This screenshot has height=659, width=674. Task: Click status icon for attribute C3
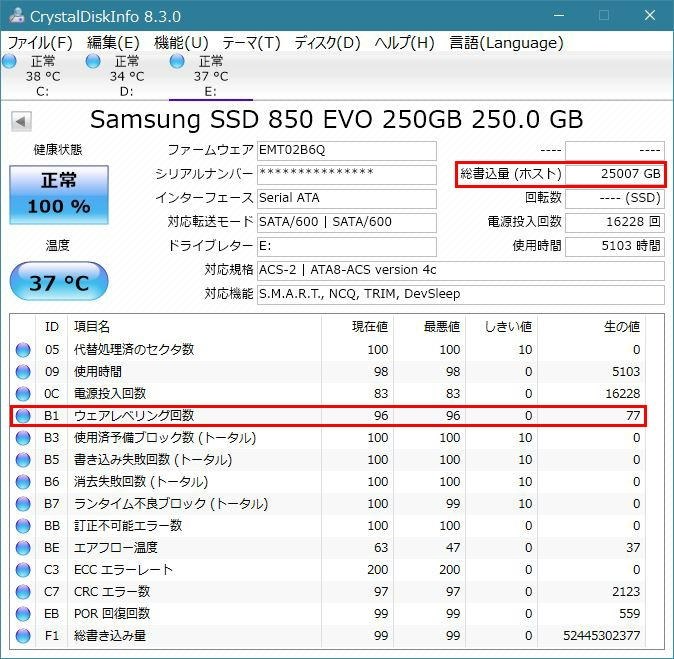click(23, 570)
